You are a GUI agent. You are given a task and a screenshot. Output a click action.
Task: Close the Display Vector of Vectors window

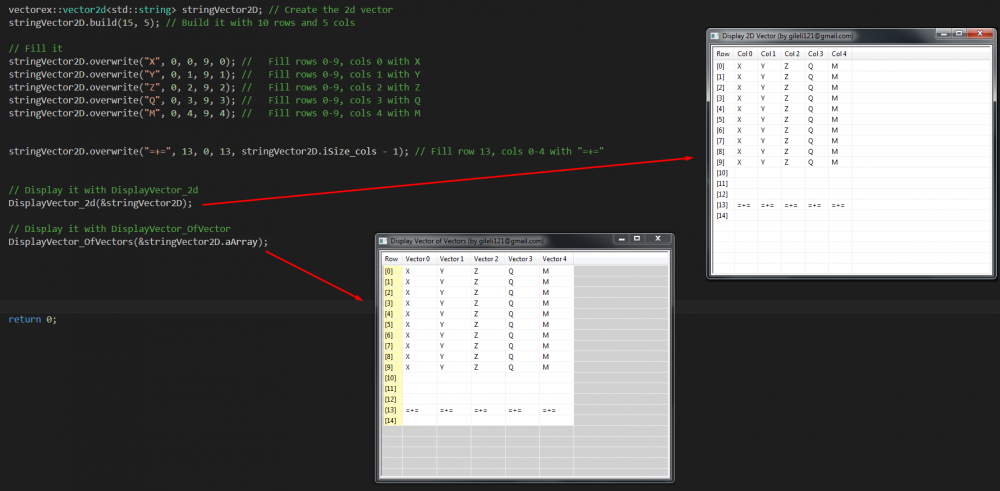656,239
